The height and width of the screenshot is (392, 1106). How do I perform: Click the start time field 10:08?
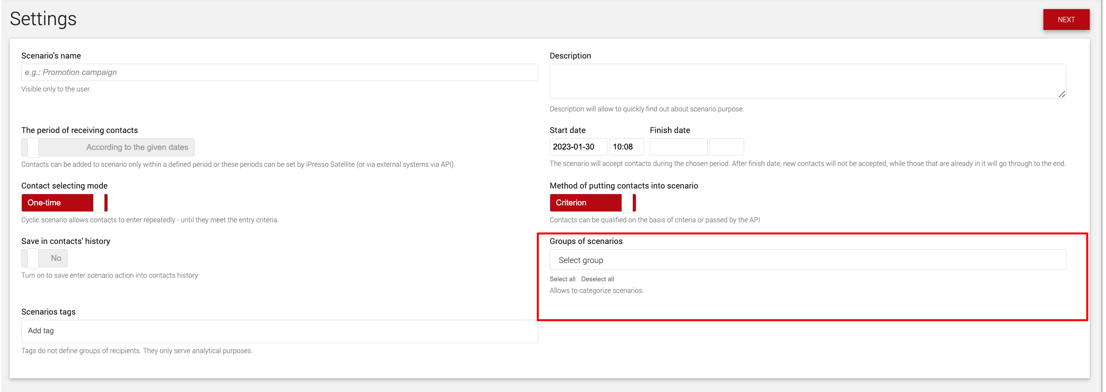[x=627, y=147]
